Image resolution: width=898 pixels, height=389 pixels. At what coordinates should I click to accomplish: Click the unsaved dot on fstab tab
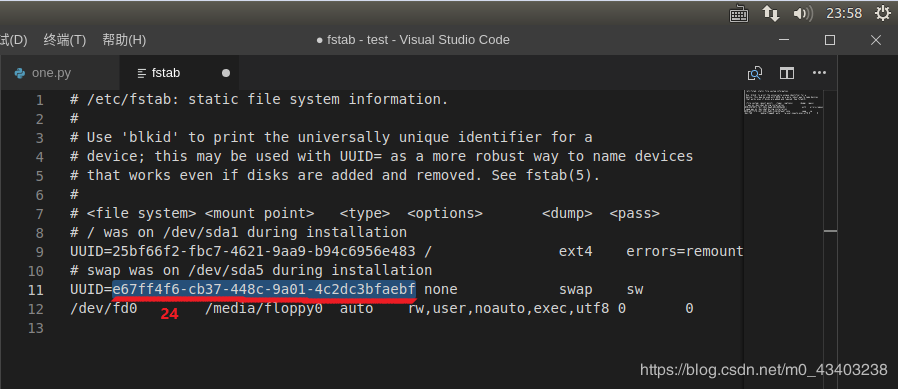(226, 73)
